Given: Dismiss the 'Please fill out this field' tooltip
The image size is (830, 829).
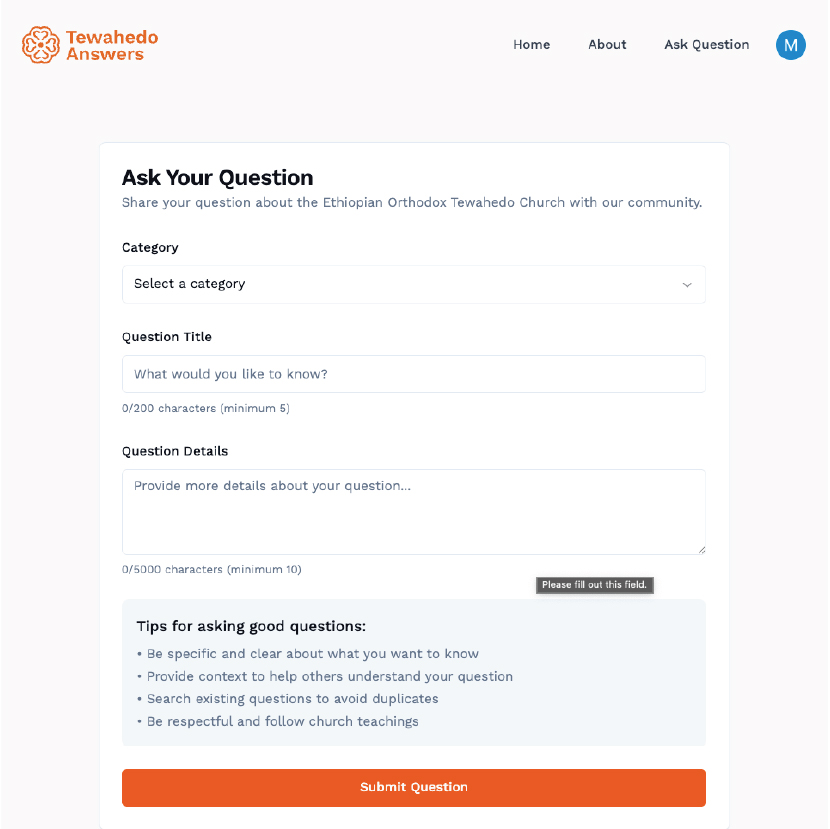Looking at the screenshot, I should 594,585.
